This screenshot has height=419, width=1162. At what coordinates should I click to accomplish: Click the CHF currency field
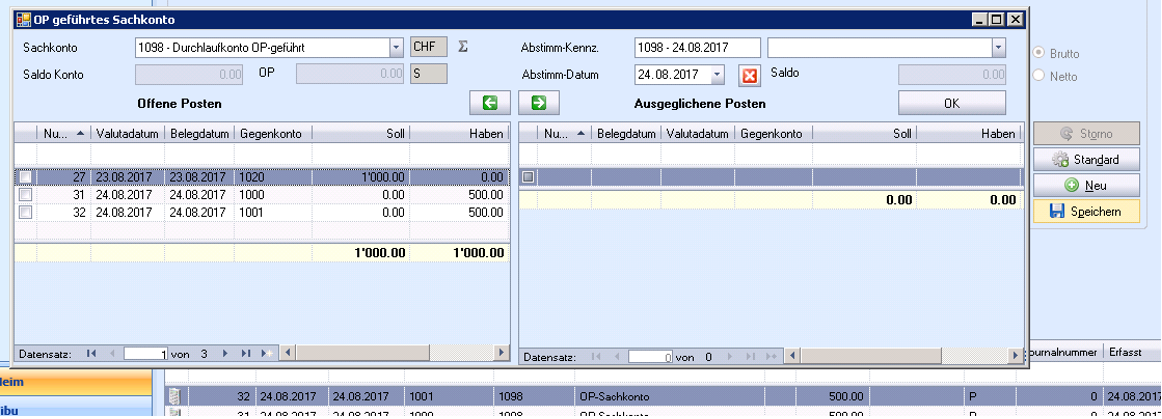click(x=429, y=47)
